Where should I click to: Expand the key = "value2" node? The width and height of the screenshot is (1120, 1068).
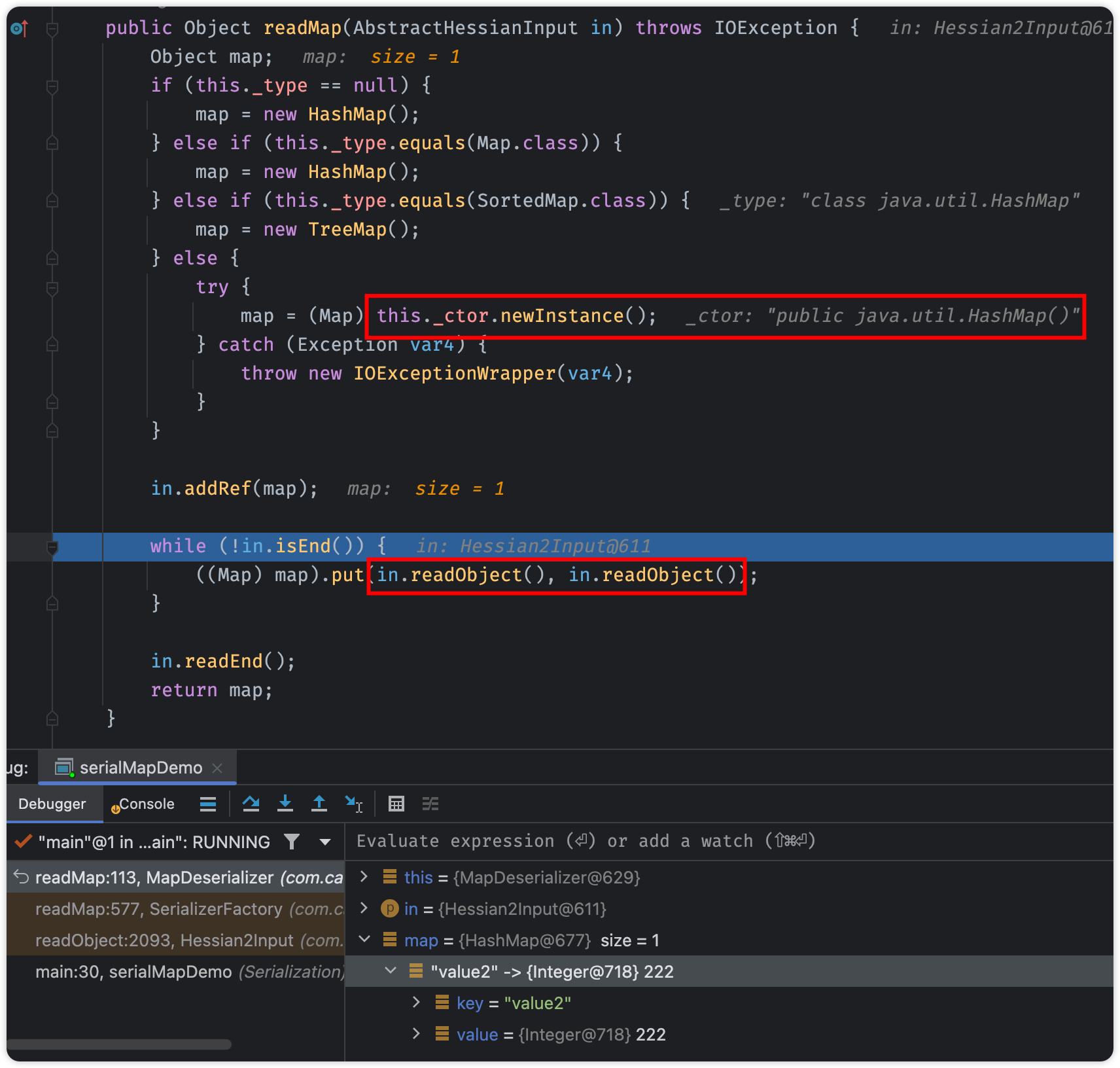pos(416,1003)
